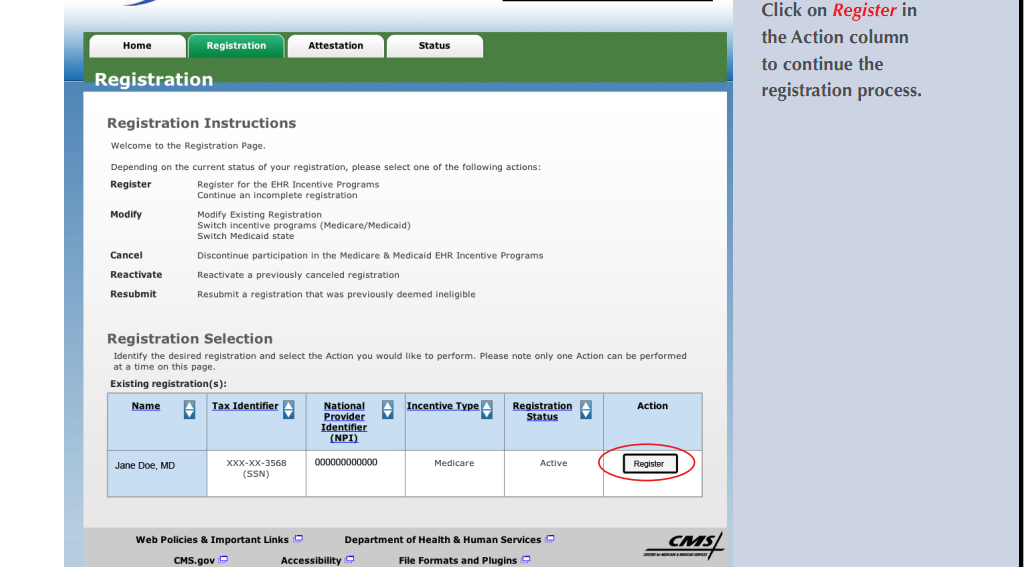Click external-link icon after File Formats and Plugins

coord(525,560)
